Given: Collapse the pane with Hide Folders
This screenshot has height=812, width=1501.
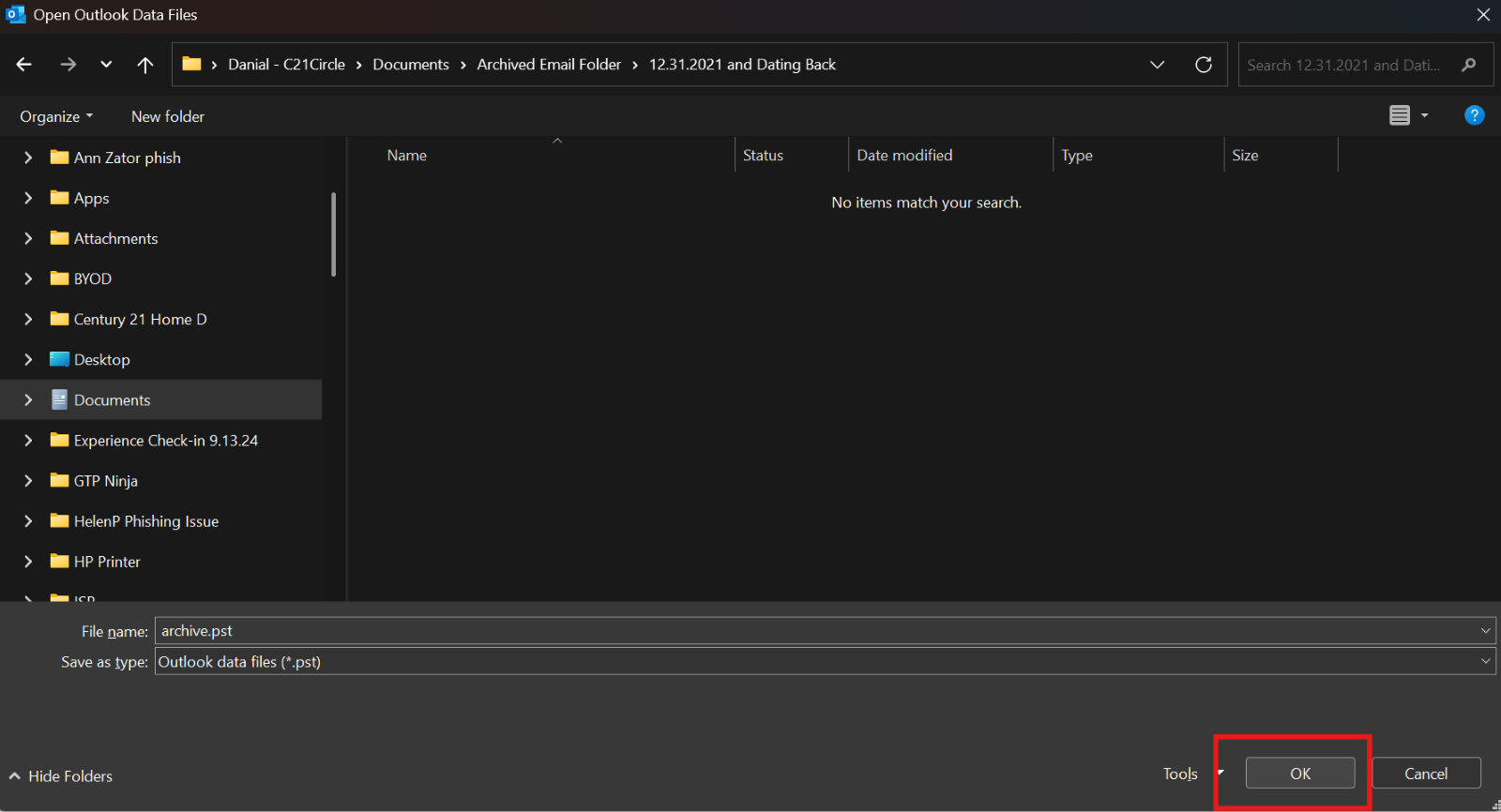Looking at the screenshot, I should point(61,776).
